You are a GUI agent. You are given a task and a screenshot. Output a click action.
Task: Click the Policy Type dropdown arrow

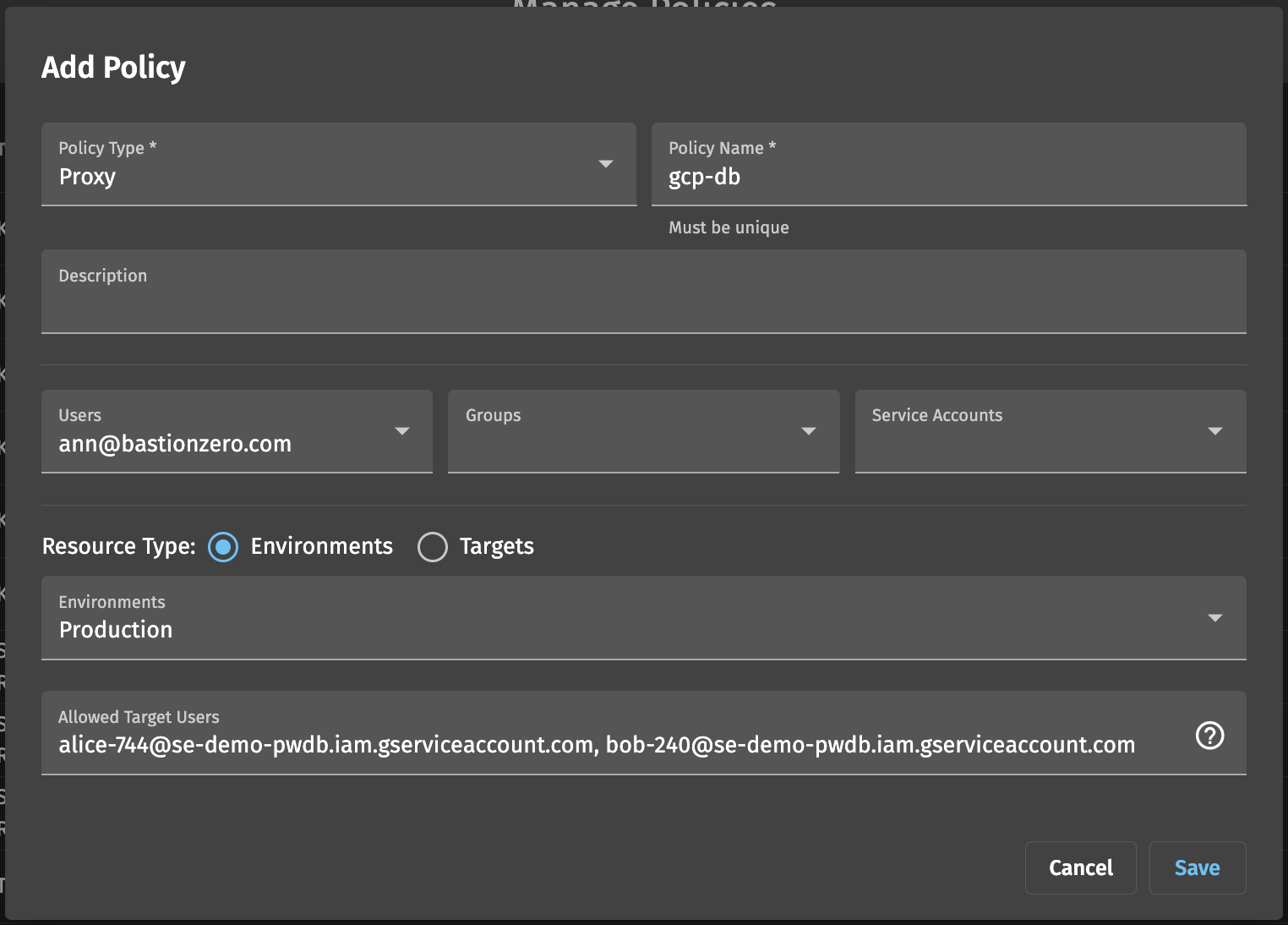605,164
